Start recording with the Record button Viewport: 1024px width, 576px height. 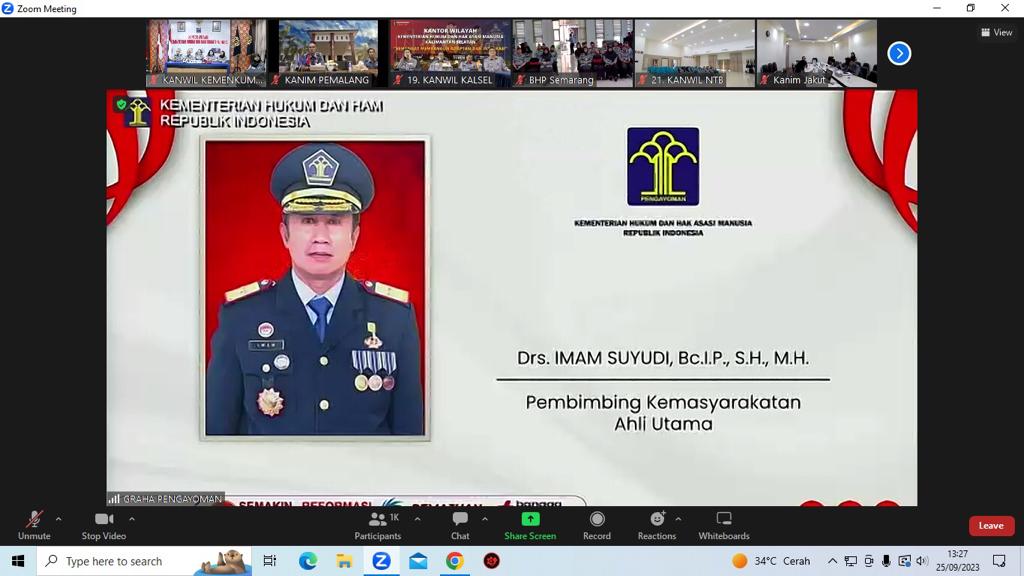597,524
